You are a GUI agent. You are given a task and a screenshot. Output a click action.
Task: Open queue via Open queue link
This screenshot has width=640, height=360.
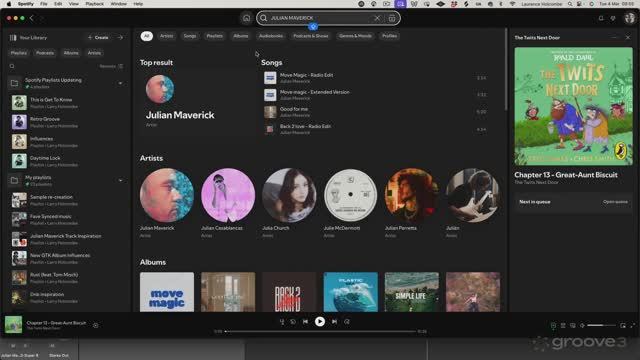click(x=615, y=202)
